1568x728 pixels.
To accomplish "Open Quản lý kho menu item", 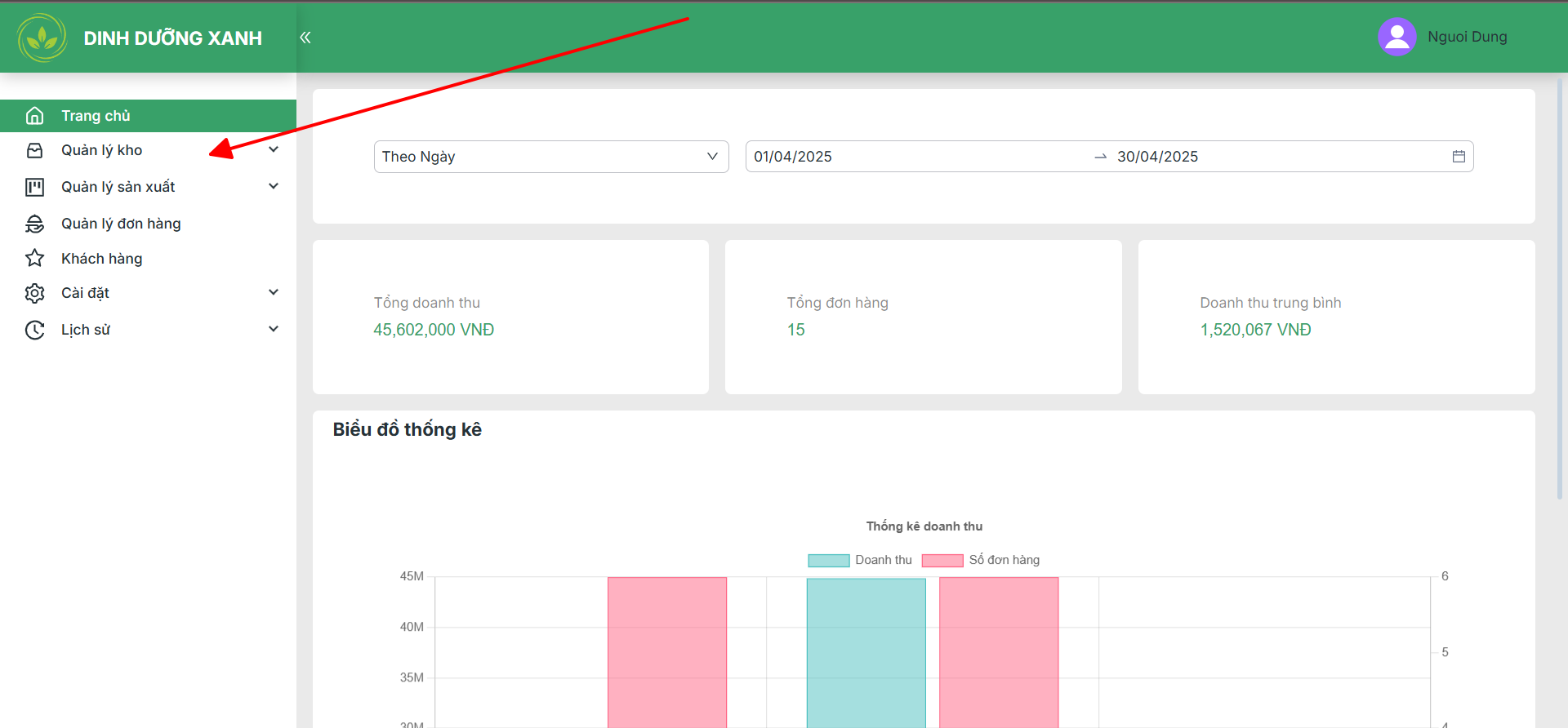I will pos(148,150).
